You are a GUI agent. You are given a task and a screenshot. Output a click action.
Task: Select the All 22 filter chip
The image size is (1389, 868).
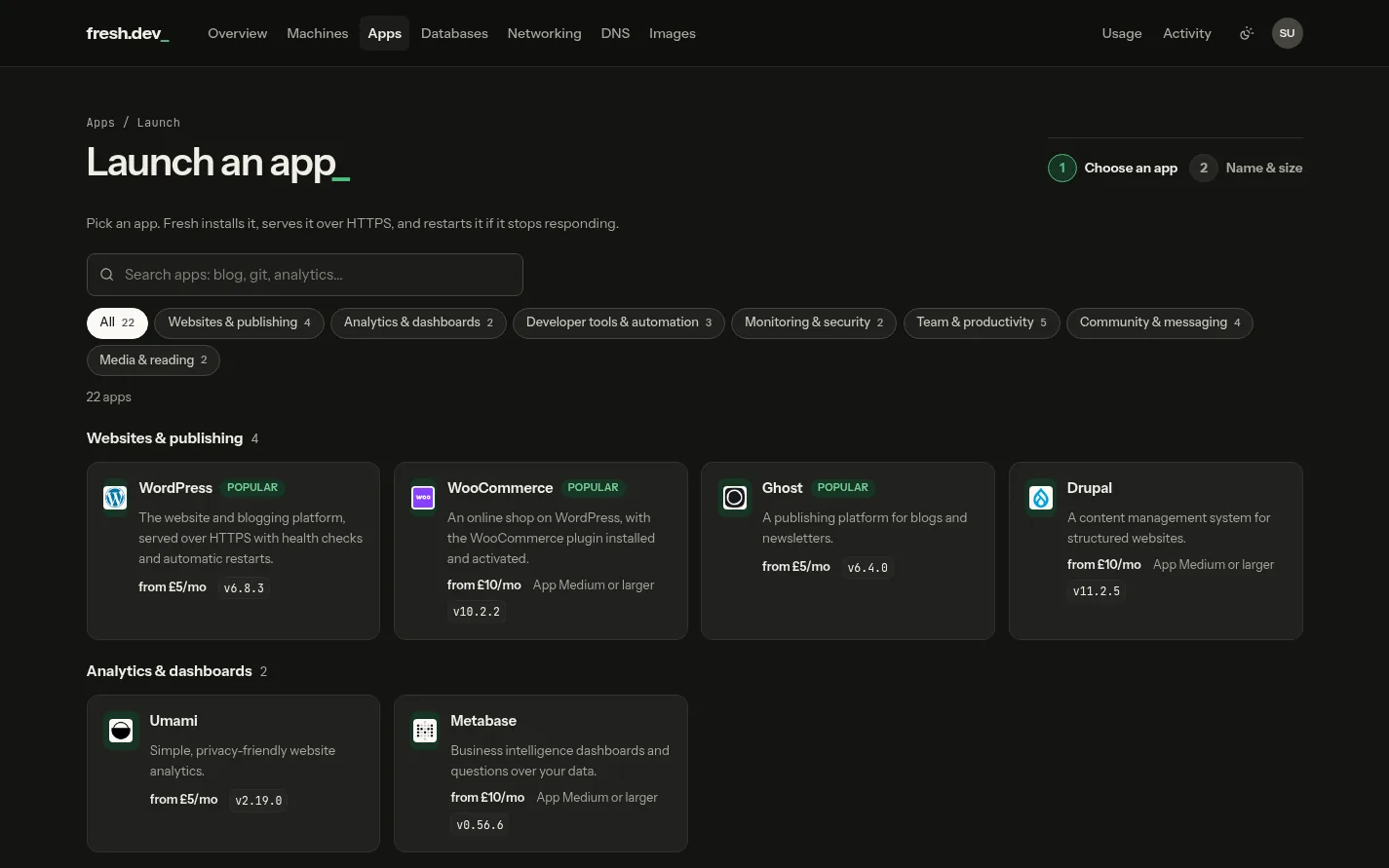coord(117,322)
